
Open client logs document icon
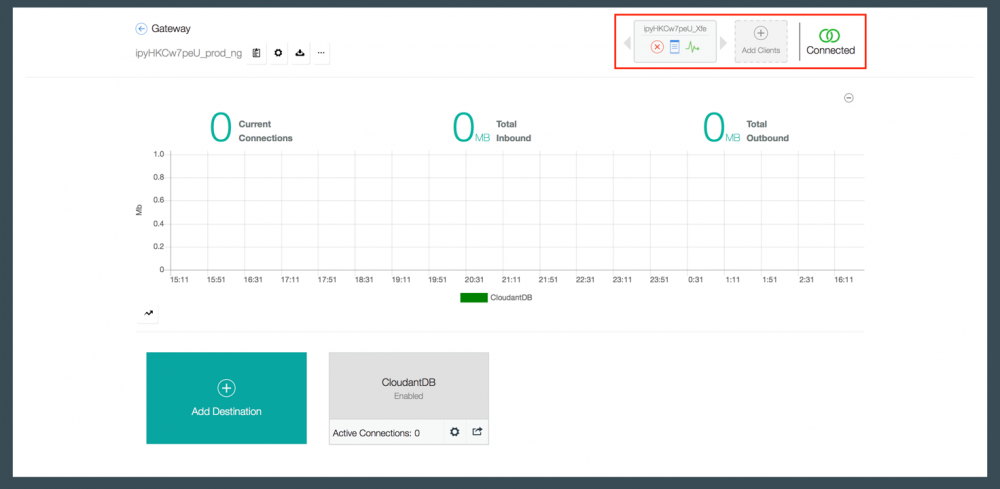(x=675, y=47)
